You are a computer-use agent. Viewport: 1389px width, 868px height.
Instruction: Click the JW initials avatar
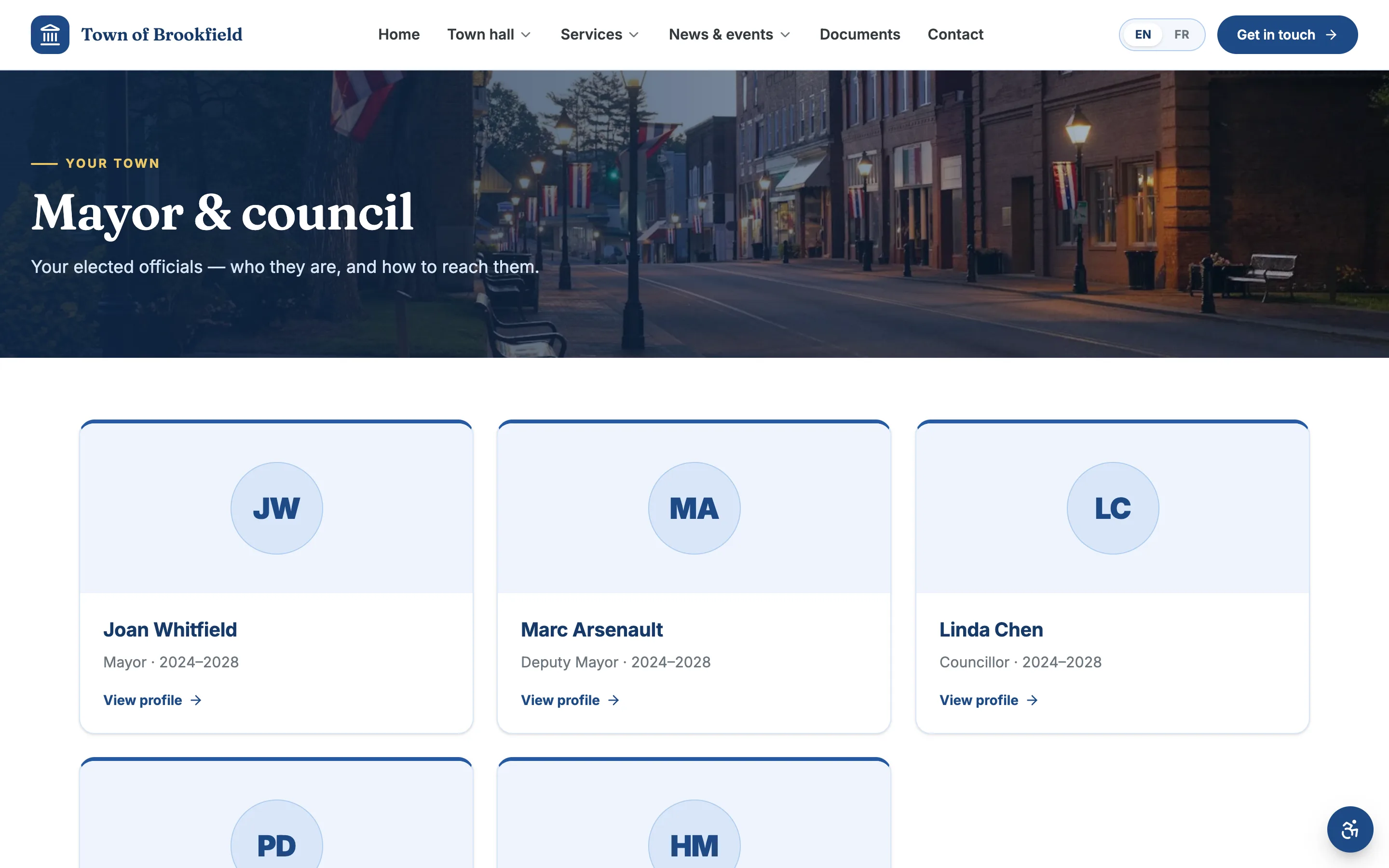point(277,508)
